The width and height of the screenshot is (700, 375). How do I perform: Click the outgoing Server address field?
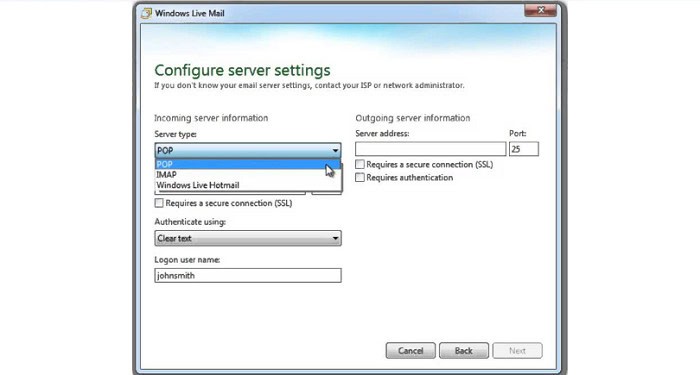[430, 149]
